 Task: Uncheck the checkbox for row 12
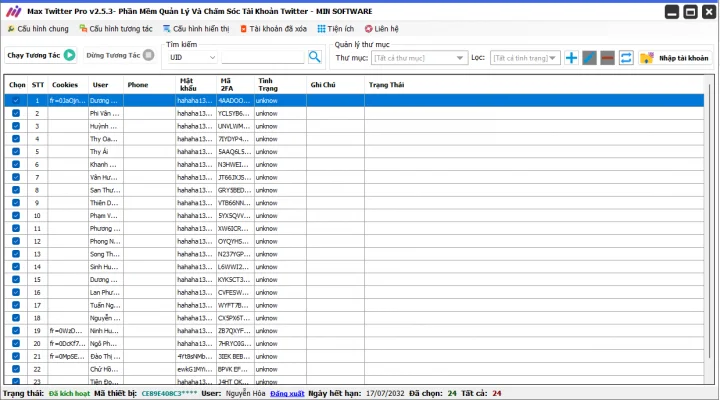pos(16,241)
